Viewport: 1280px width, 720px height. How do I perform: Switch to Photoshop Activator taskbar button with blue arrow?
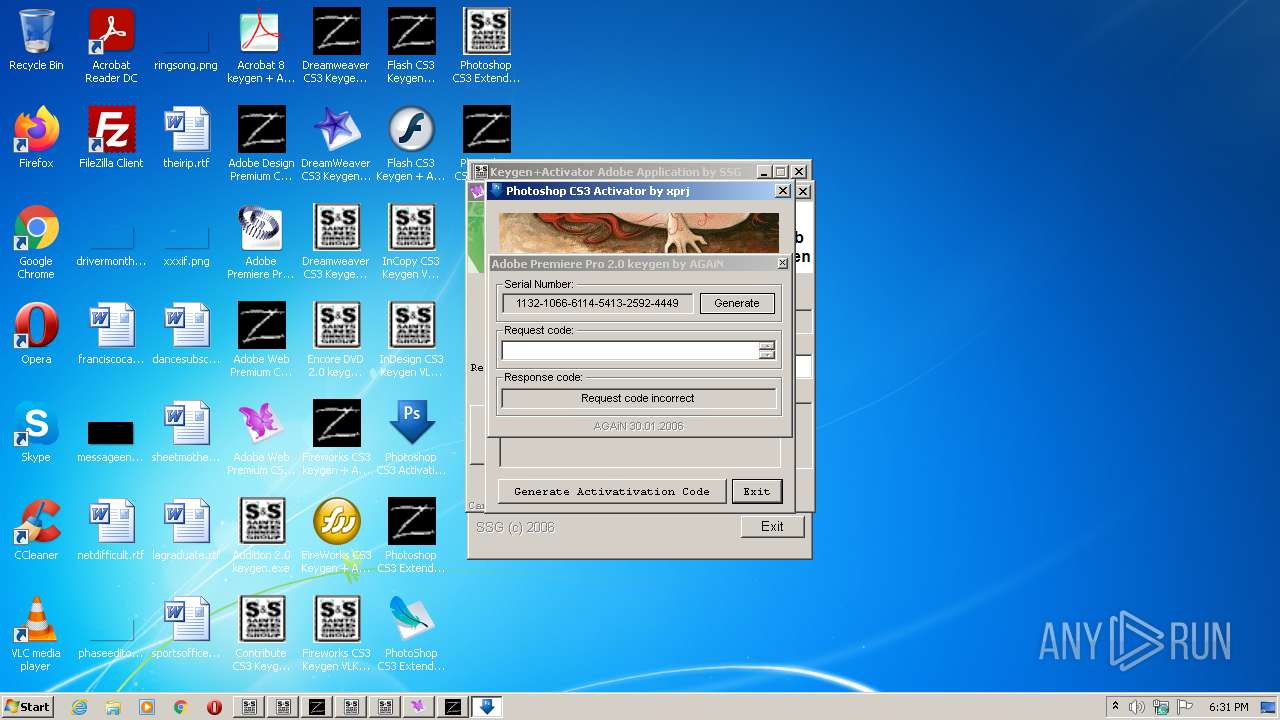tap(486, 707)
